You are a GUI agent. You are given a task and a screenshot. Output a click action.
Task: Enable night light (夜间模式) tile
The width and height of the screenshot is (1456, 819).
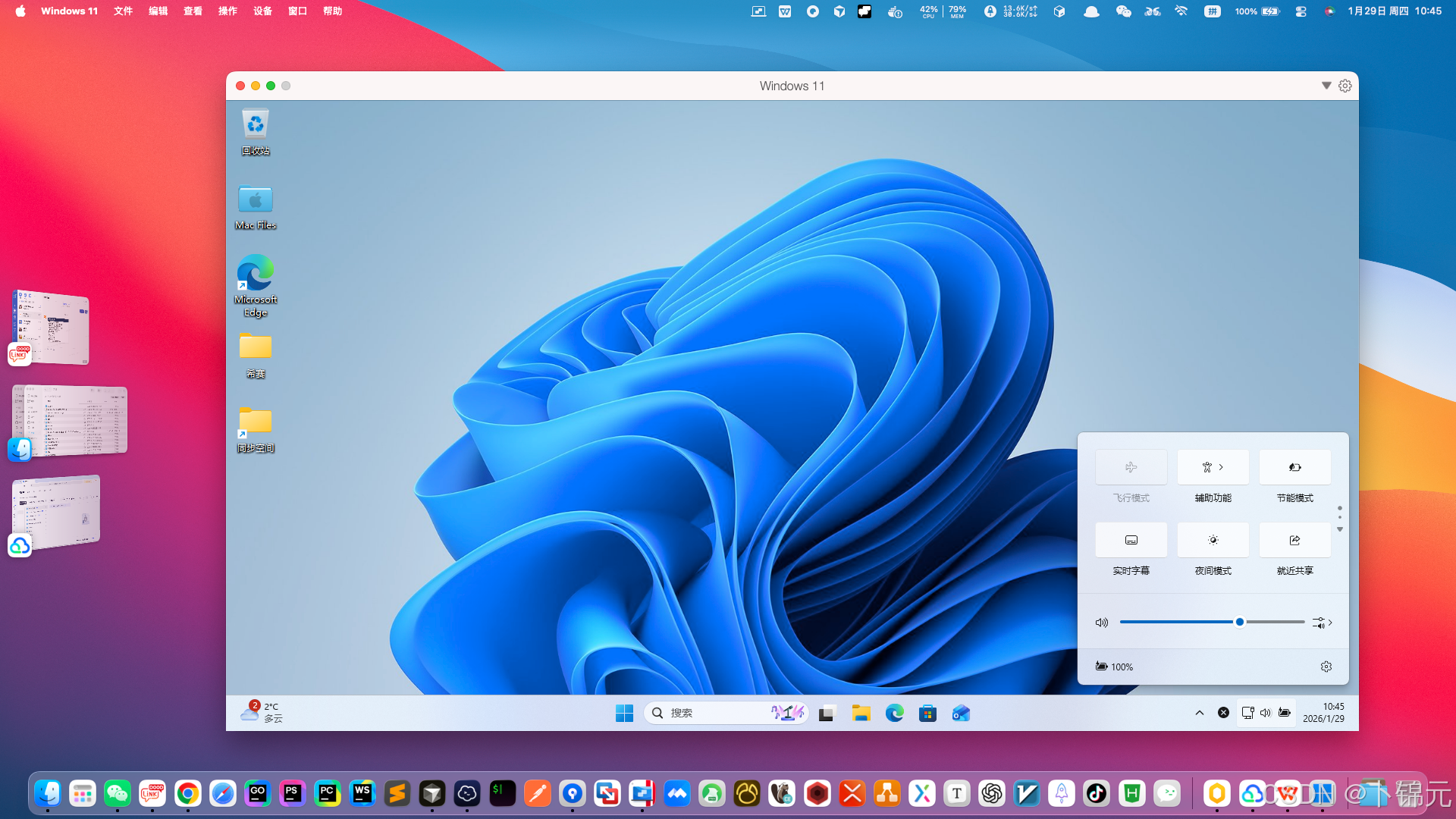point(1213,540)
